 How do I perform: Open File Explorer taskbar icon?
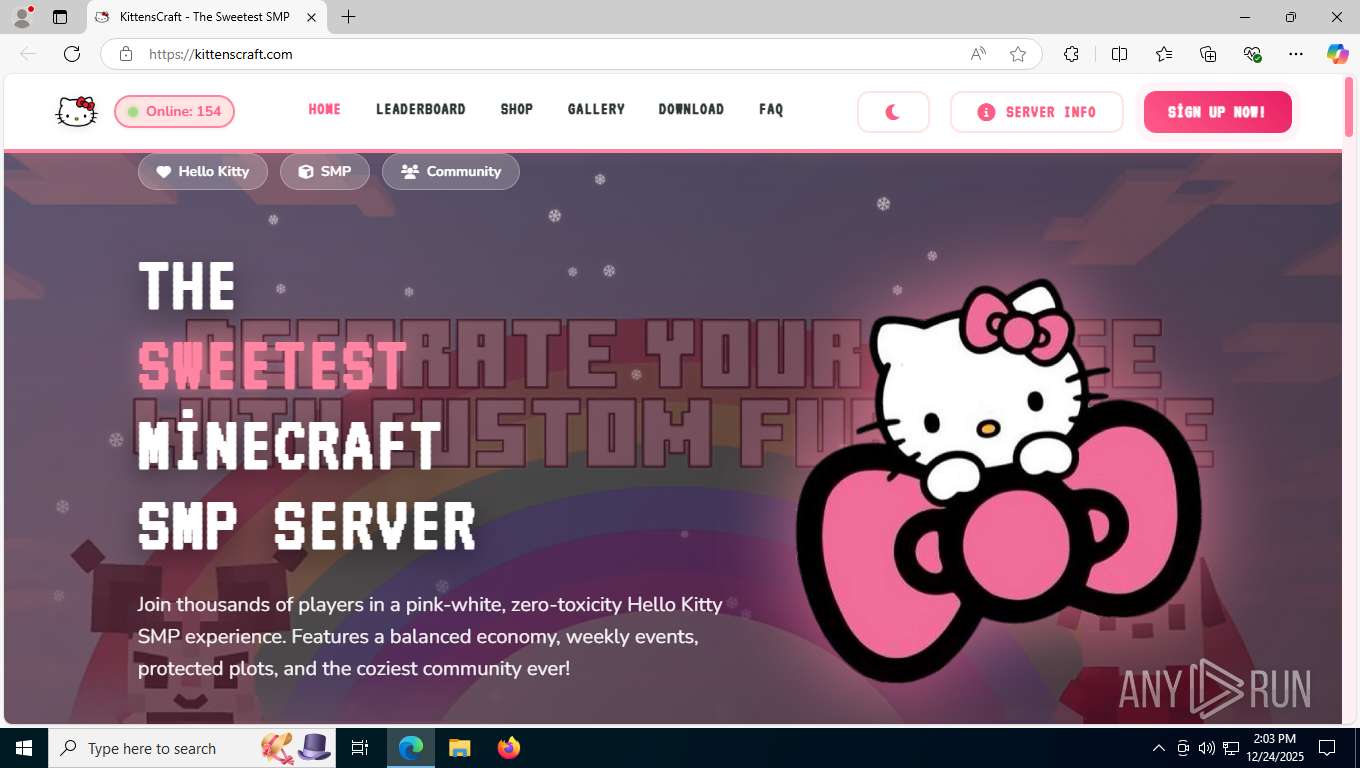click(x=459, y=748)
